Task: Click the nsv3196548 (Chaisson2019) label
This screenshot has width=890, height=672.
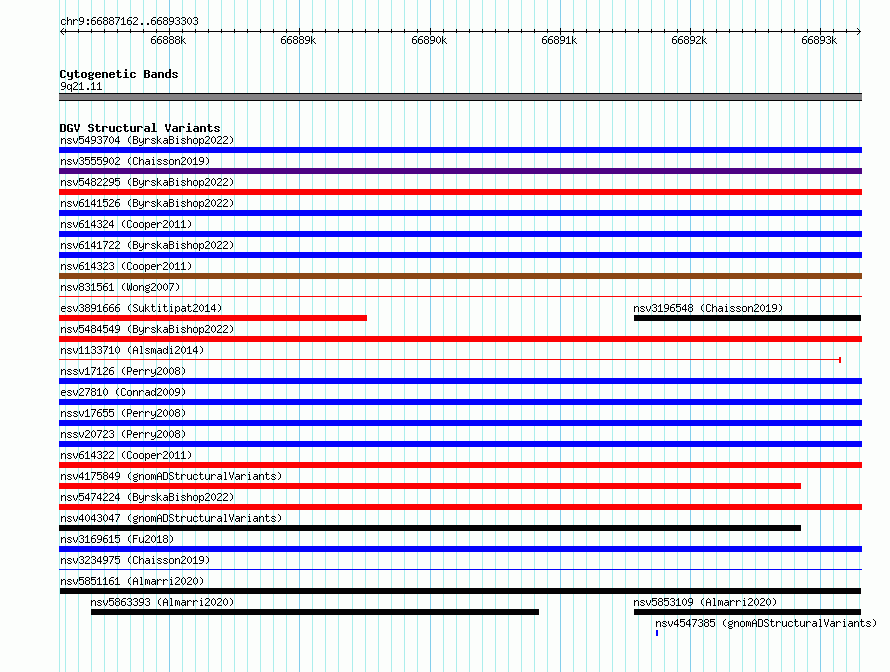Action: 708,308
